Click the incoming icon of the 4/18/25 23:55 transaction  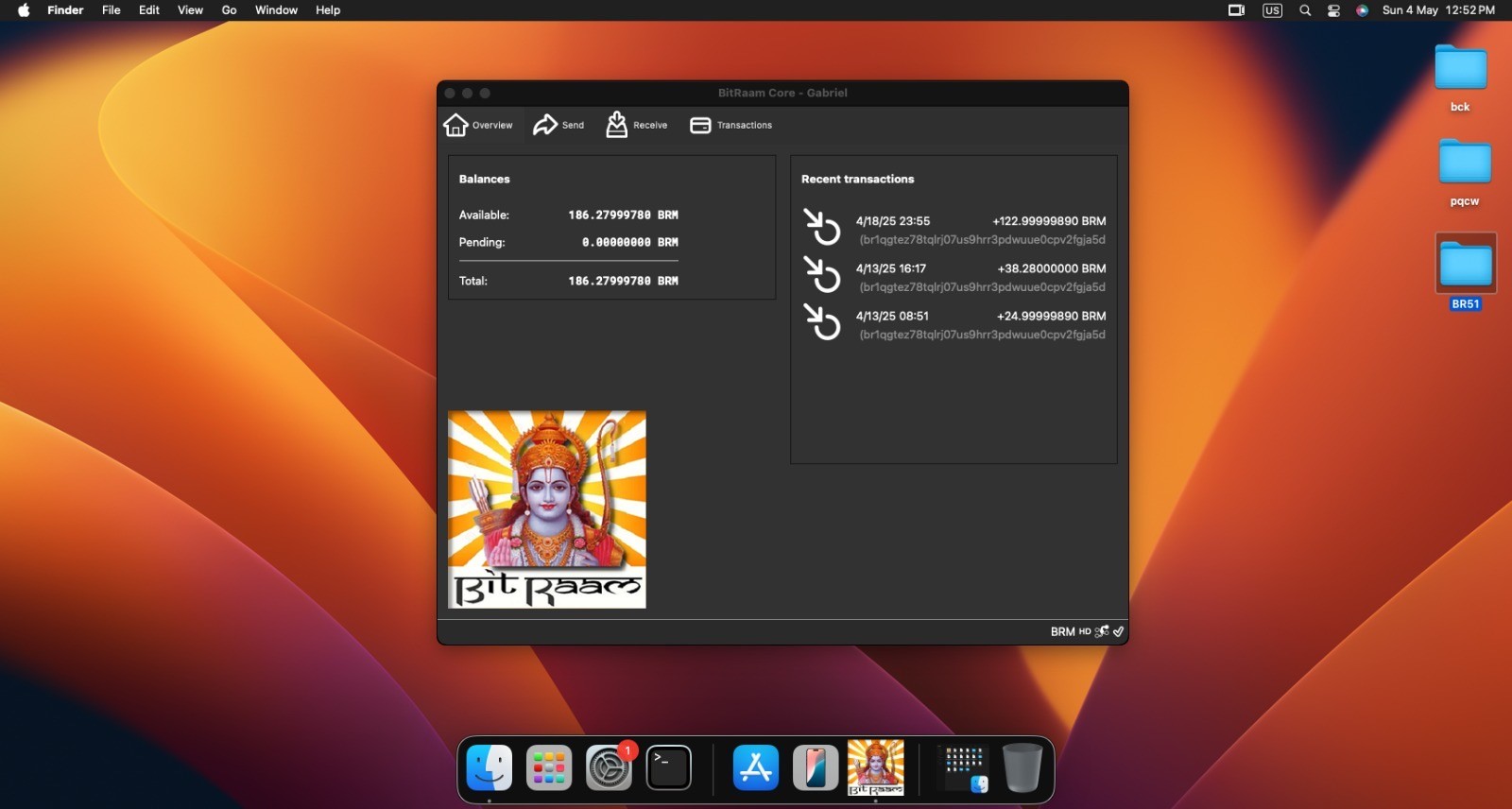[x=821, y=227]
